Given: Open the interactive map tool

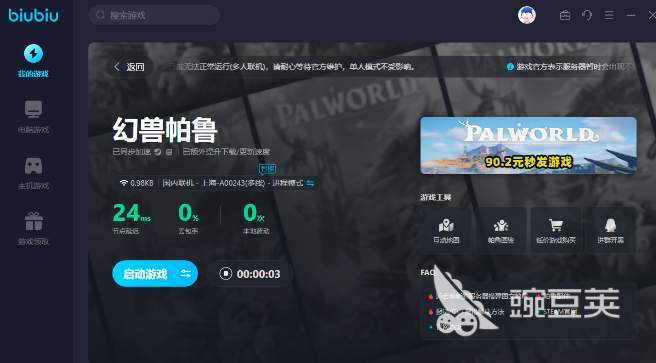Looking at the screenshot, I should point(446,230).
